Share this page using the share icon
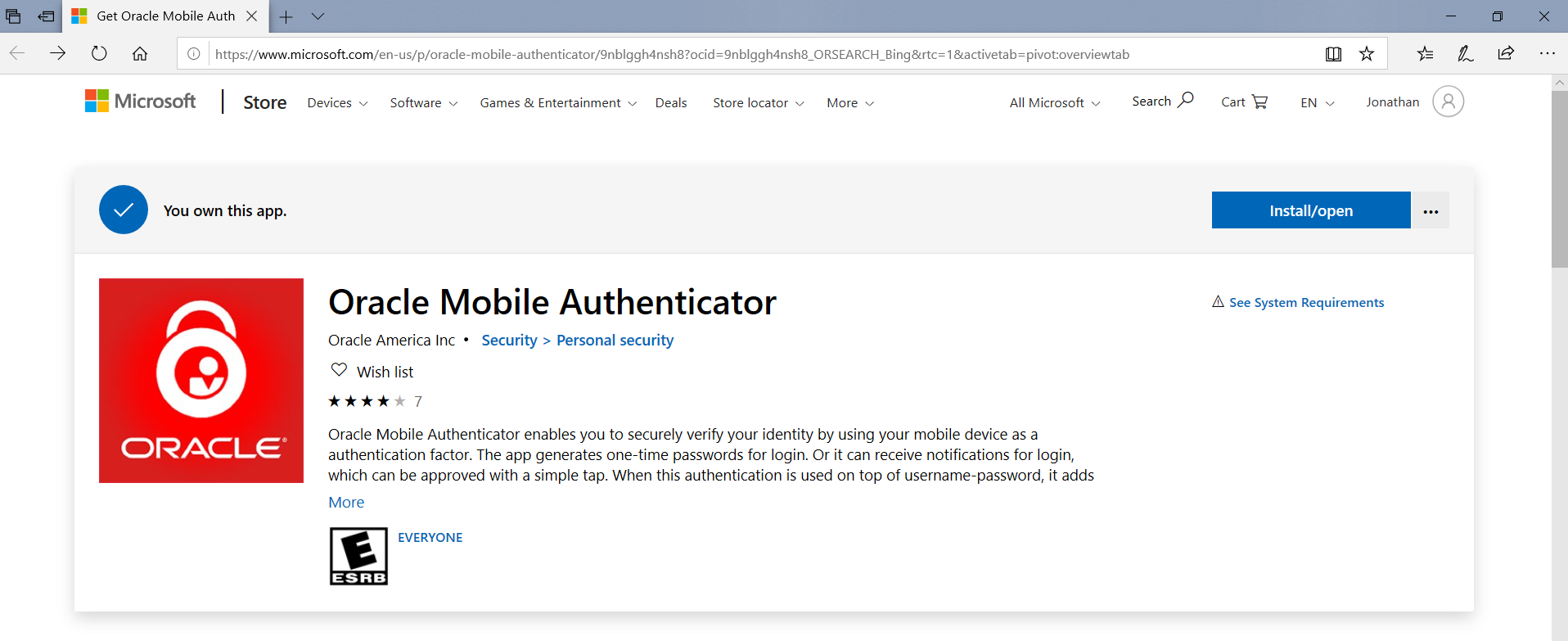 coord(1506,53)
